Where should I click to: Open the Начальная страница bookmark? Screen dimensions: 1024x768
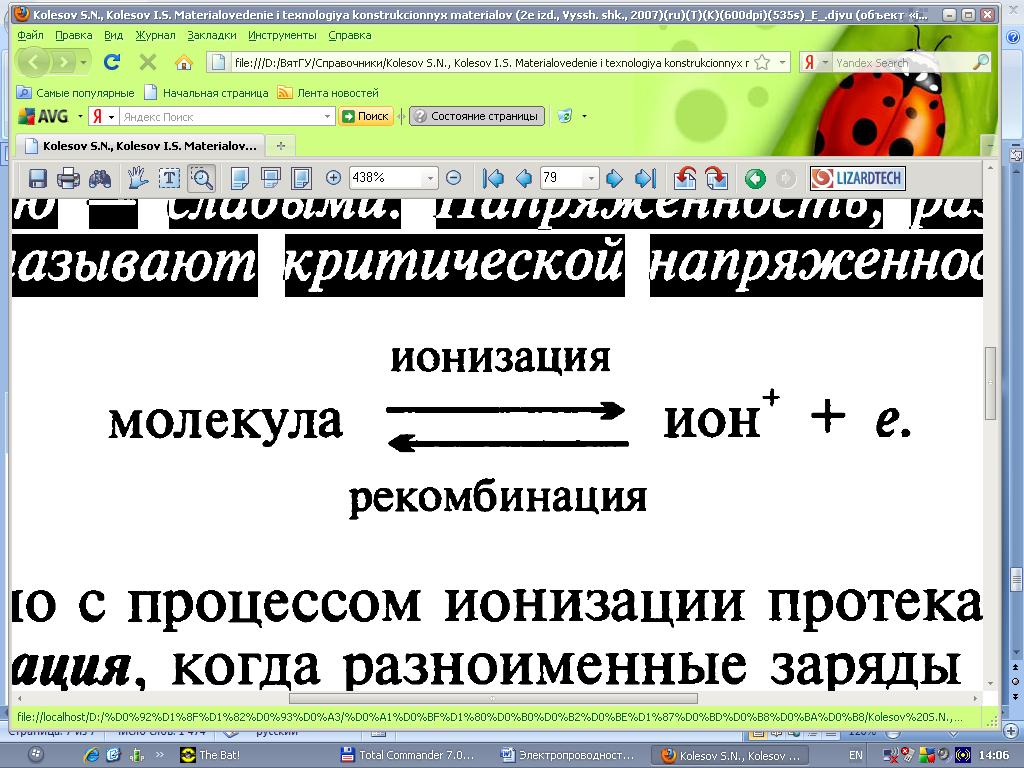[x=206, y=93]
